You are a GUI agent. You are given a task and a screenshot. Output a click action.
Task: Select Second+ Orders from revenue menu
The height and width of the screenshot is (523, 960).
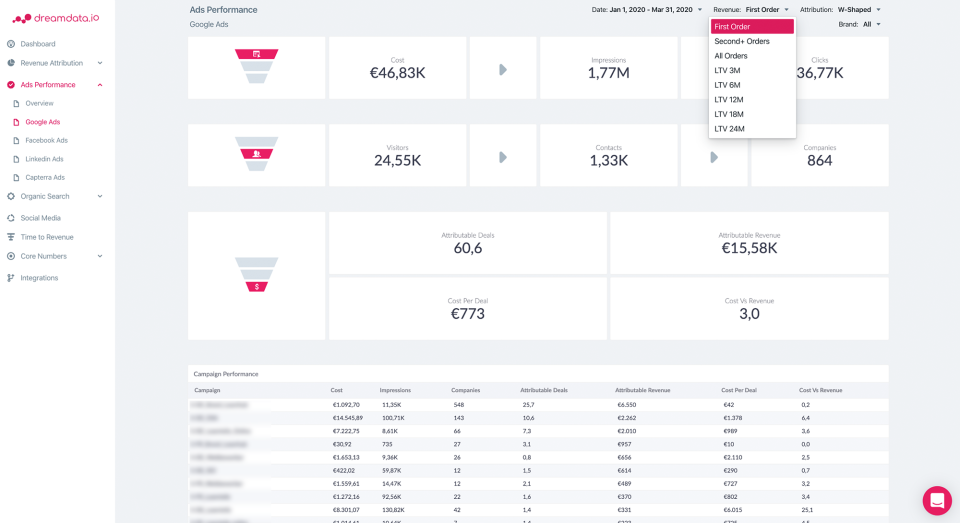(742, 41)
